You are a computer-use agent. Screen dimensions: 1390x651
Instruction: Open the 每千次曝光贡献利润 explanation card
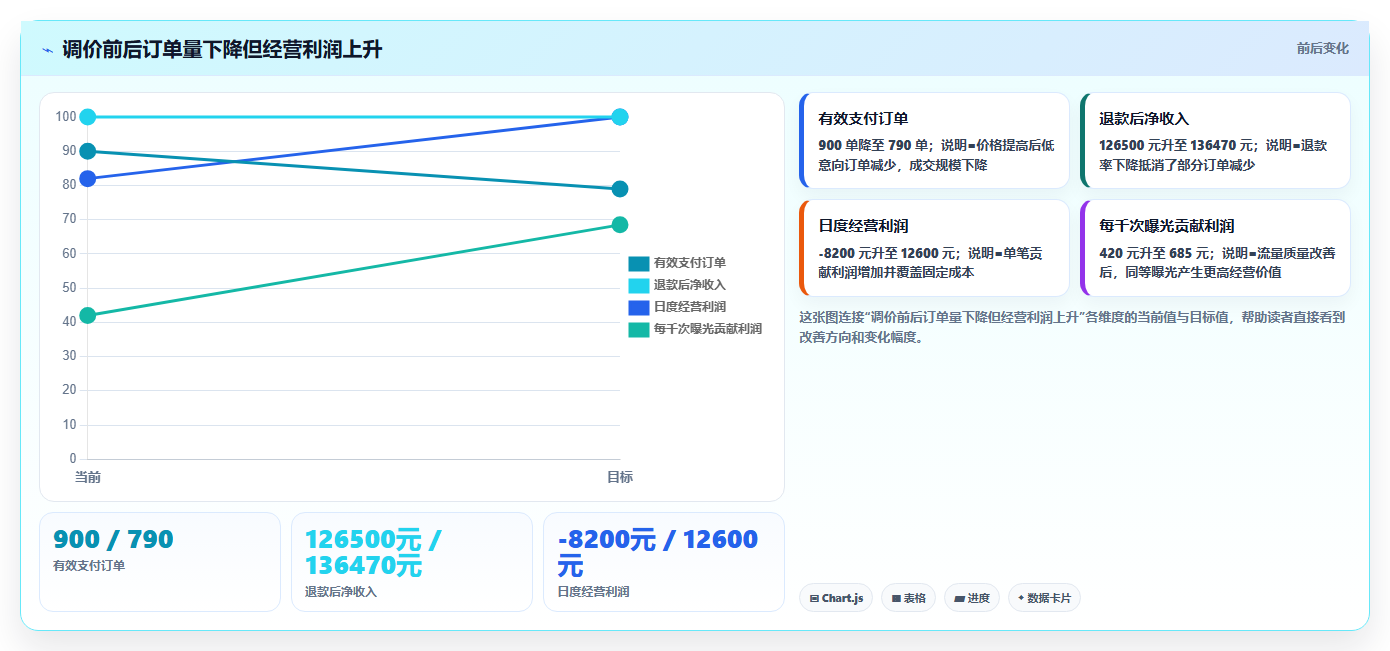point(1215,248)
